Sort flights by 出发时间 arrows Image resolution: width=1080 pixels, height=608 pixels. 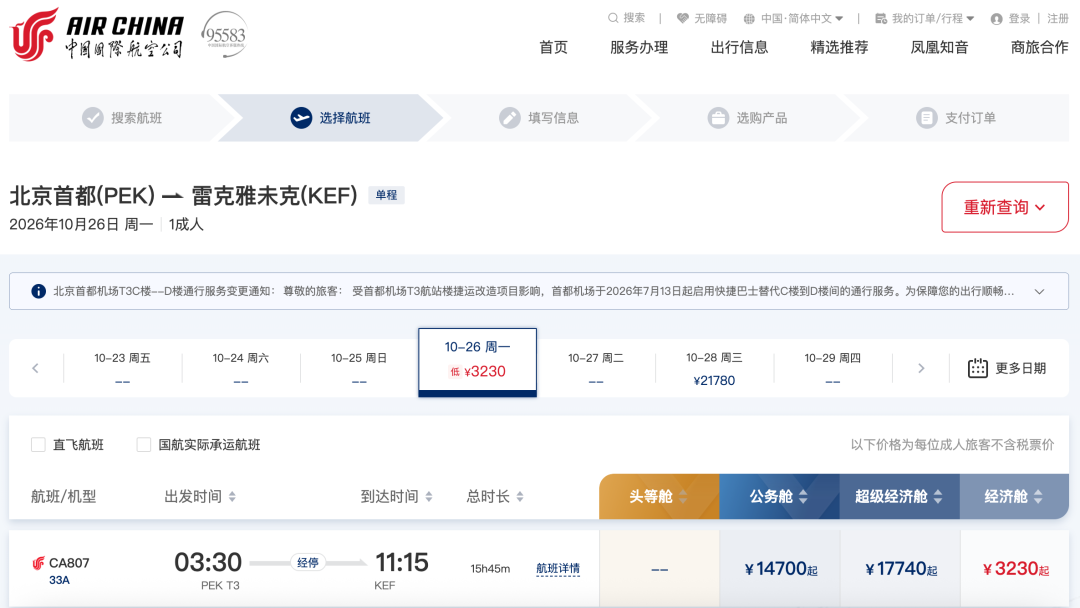232,496
